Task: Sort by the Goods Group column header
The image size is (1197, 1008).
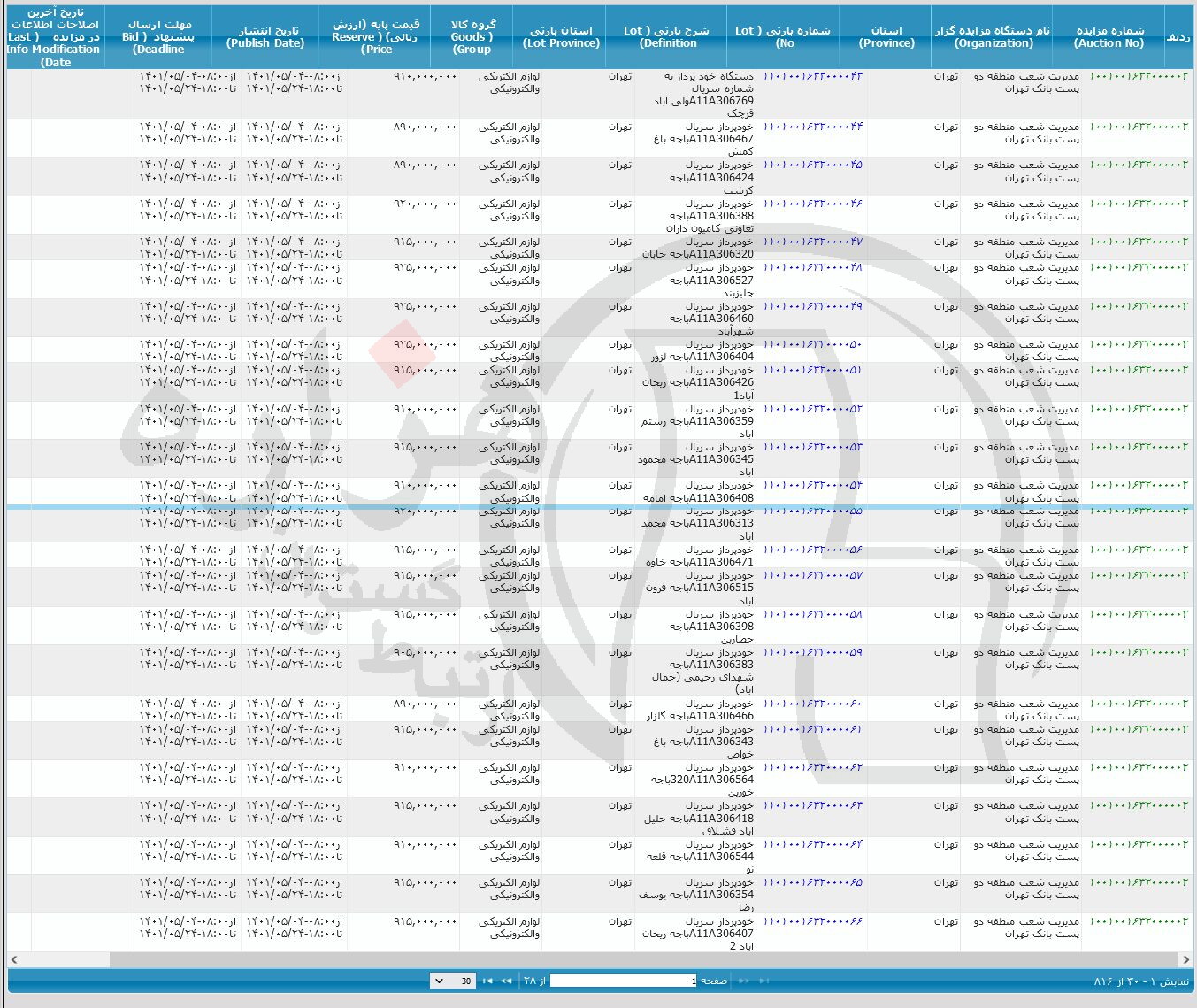Action: 472,37
